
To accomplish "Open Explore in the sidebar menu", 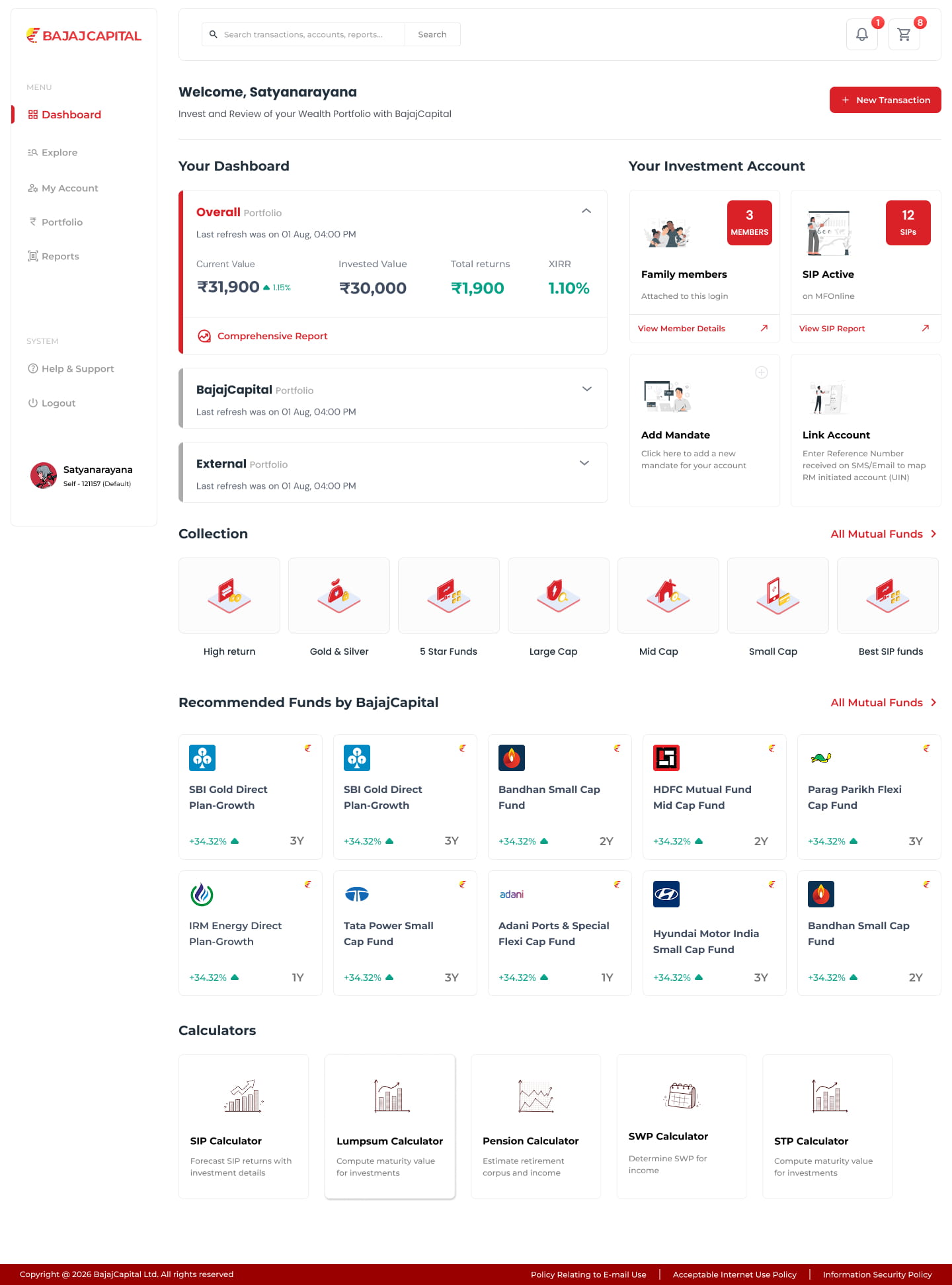I will pos(53,152).
